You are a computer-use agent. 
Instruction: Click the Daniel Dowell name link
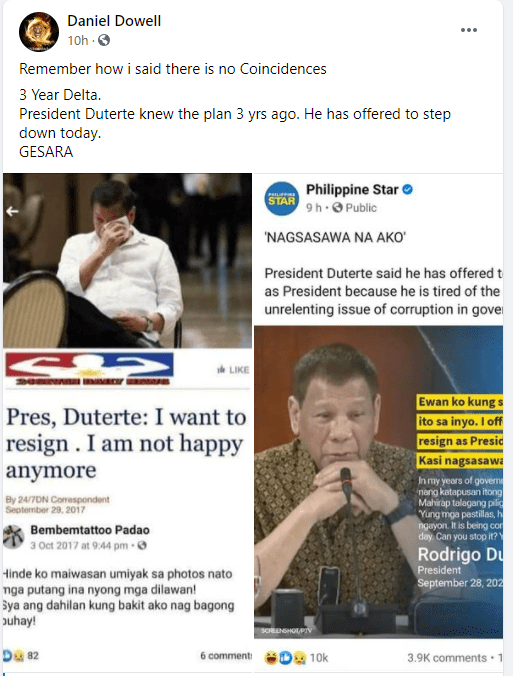pyautogui.click(x=114, y=21)
